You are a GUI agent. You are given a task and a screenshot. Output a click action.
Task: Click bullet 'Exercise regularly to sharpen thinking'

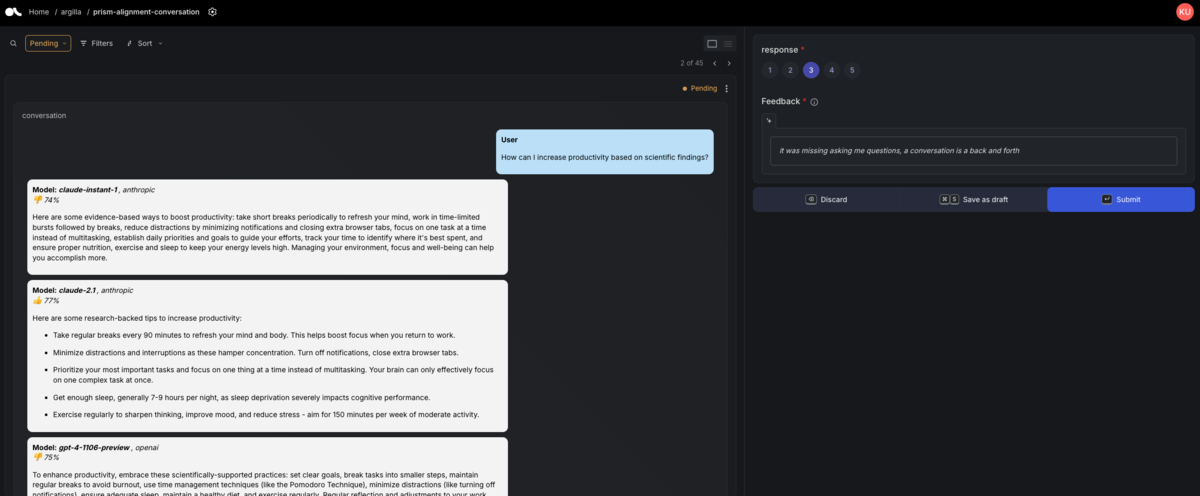click(x=266, y=414)
